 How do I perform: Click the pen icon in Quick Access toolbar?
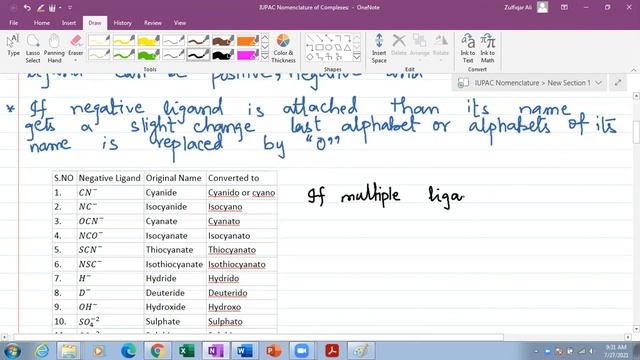tap(40, 7)
